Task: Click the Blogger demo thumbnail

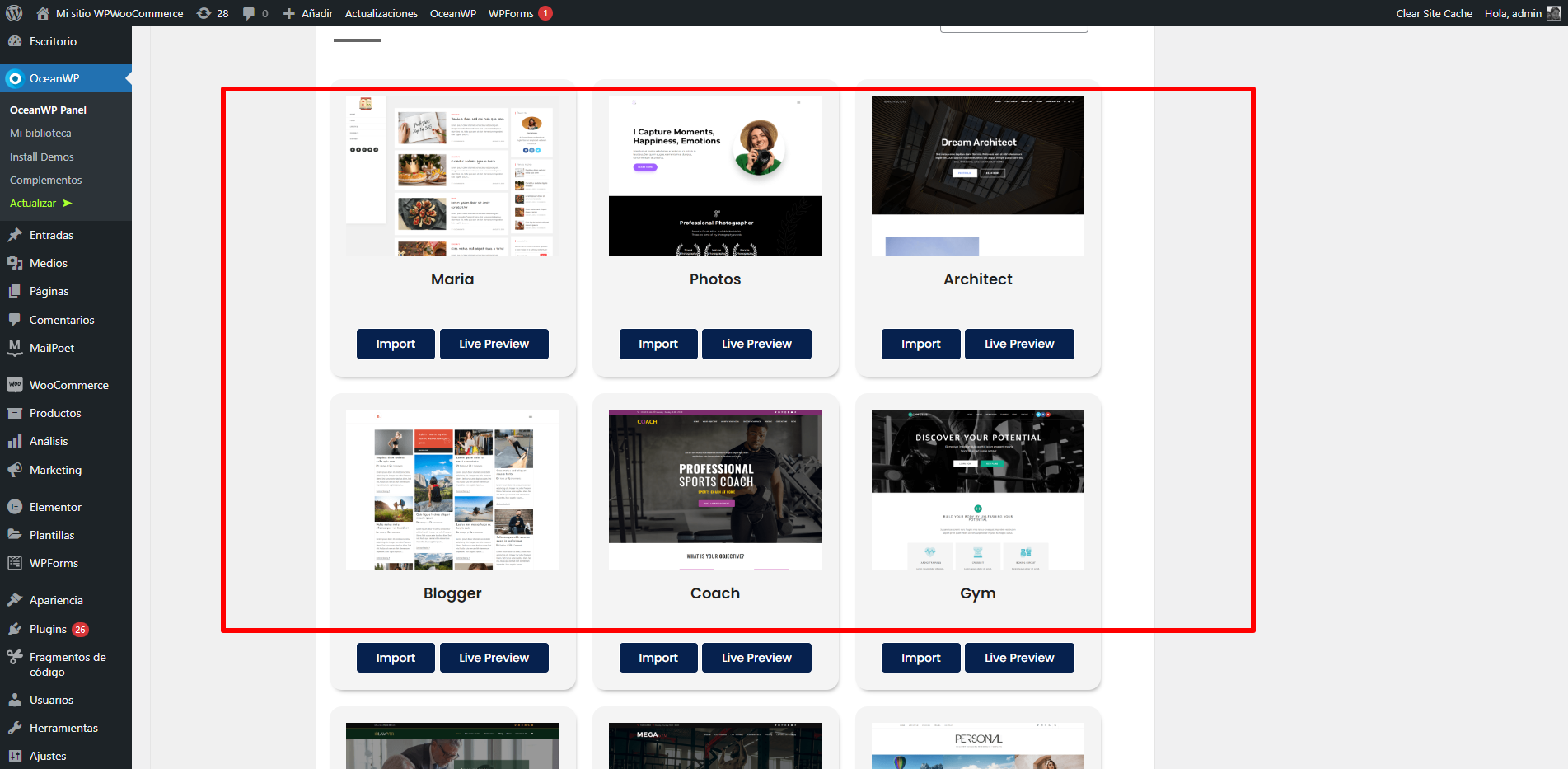Action: 452,490
